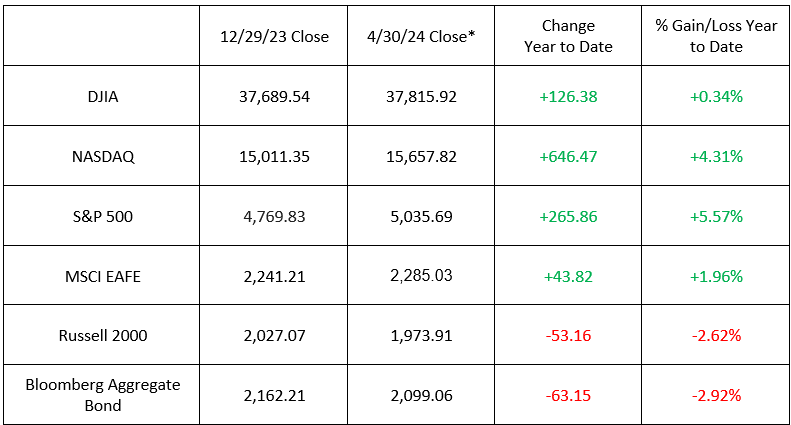Screen dimensions: 791x425
Task: Click the % Gain/Loss Year to Date header
Action: [714, 36]
